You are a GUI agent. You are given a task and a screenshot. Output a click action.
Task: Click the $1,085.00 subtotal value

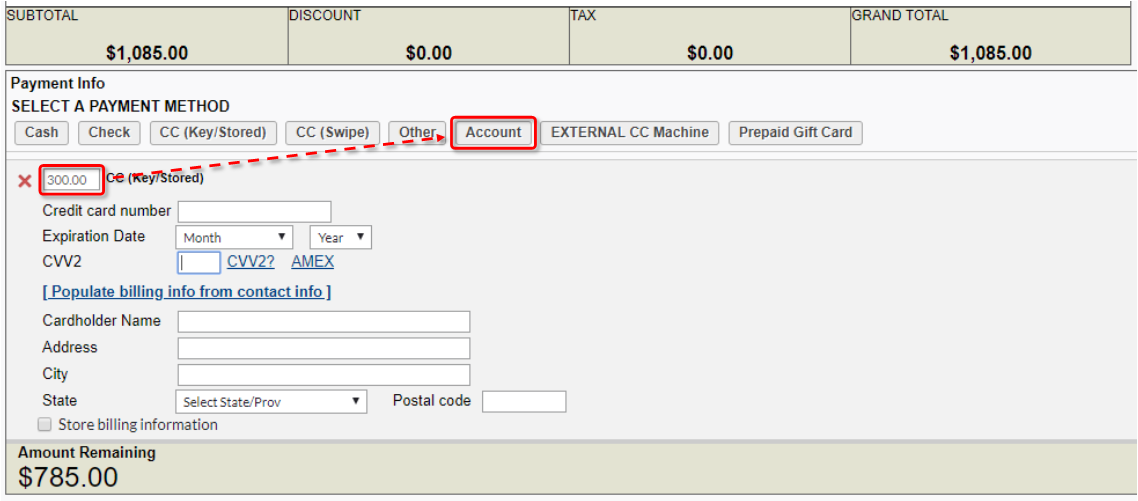click(147, 52)
